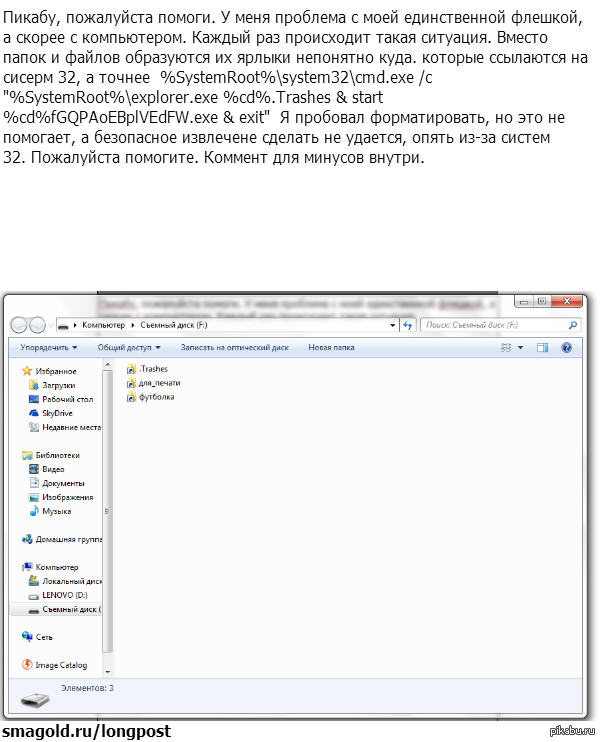This screenshot has width=600, height=742.
Task: Click inside the search Съемный диск field
Action: (x=492, y=325)
